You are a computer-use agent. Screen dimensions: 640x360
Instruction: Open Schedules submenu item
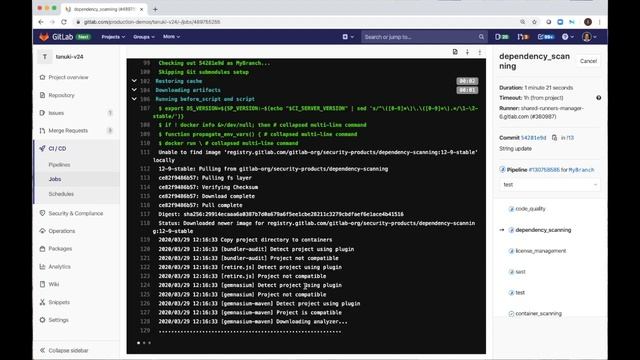[61, 194]
